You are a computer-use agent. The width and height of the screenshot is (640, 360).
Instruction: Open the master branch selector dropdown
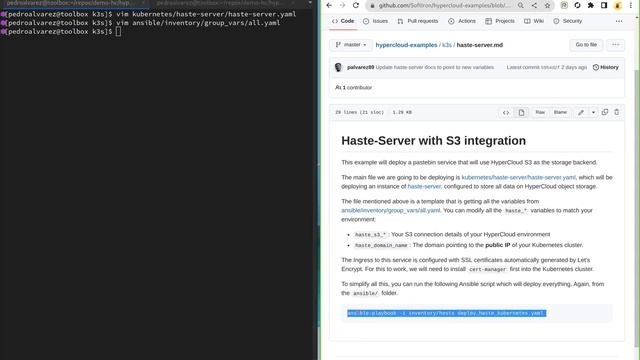[x=351, y=45]
